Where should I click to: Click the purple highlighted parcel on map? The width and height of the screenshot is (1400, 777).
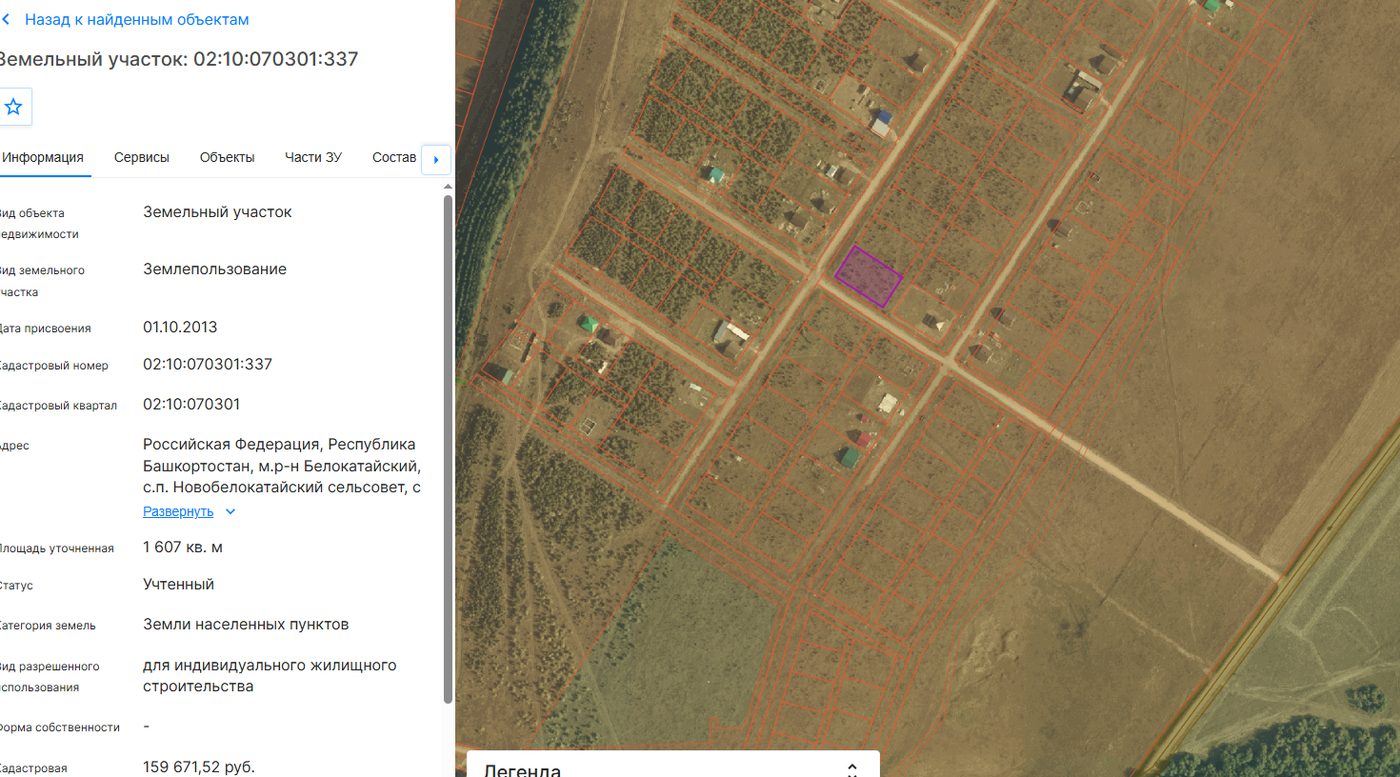[869, 276]
